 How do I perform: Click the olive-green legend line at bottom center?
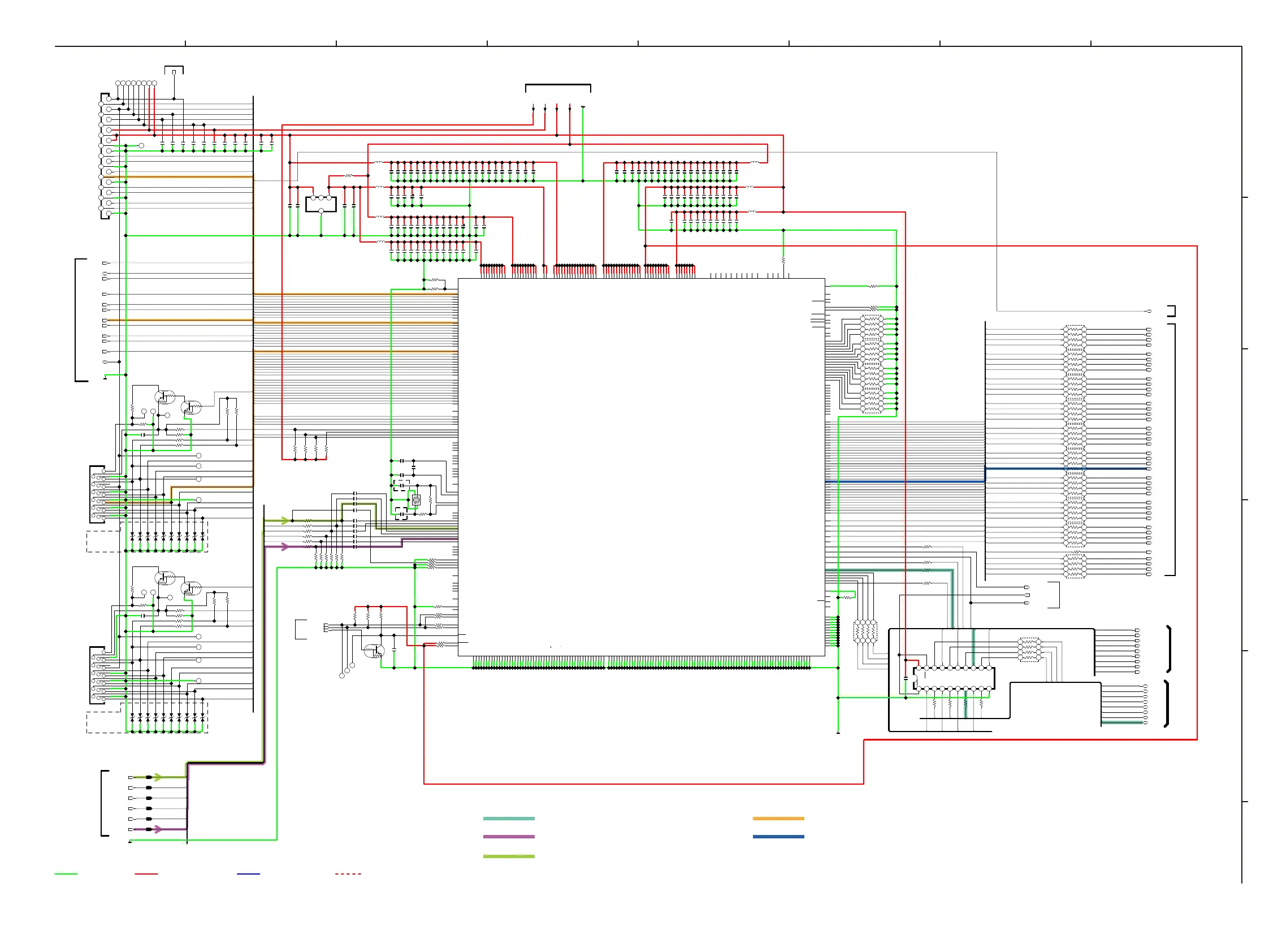508,856
